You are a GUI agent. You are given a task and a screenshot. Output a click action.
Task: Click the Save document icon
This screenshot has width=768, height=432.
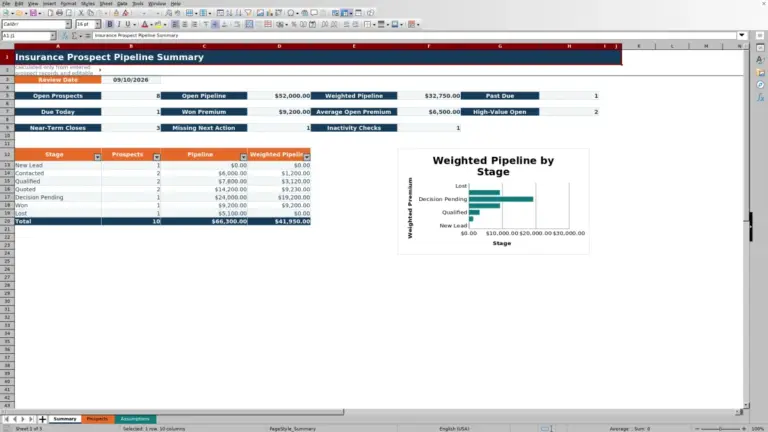click(x=33, y=13)
